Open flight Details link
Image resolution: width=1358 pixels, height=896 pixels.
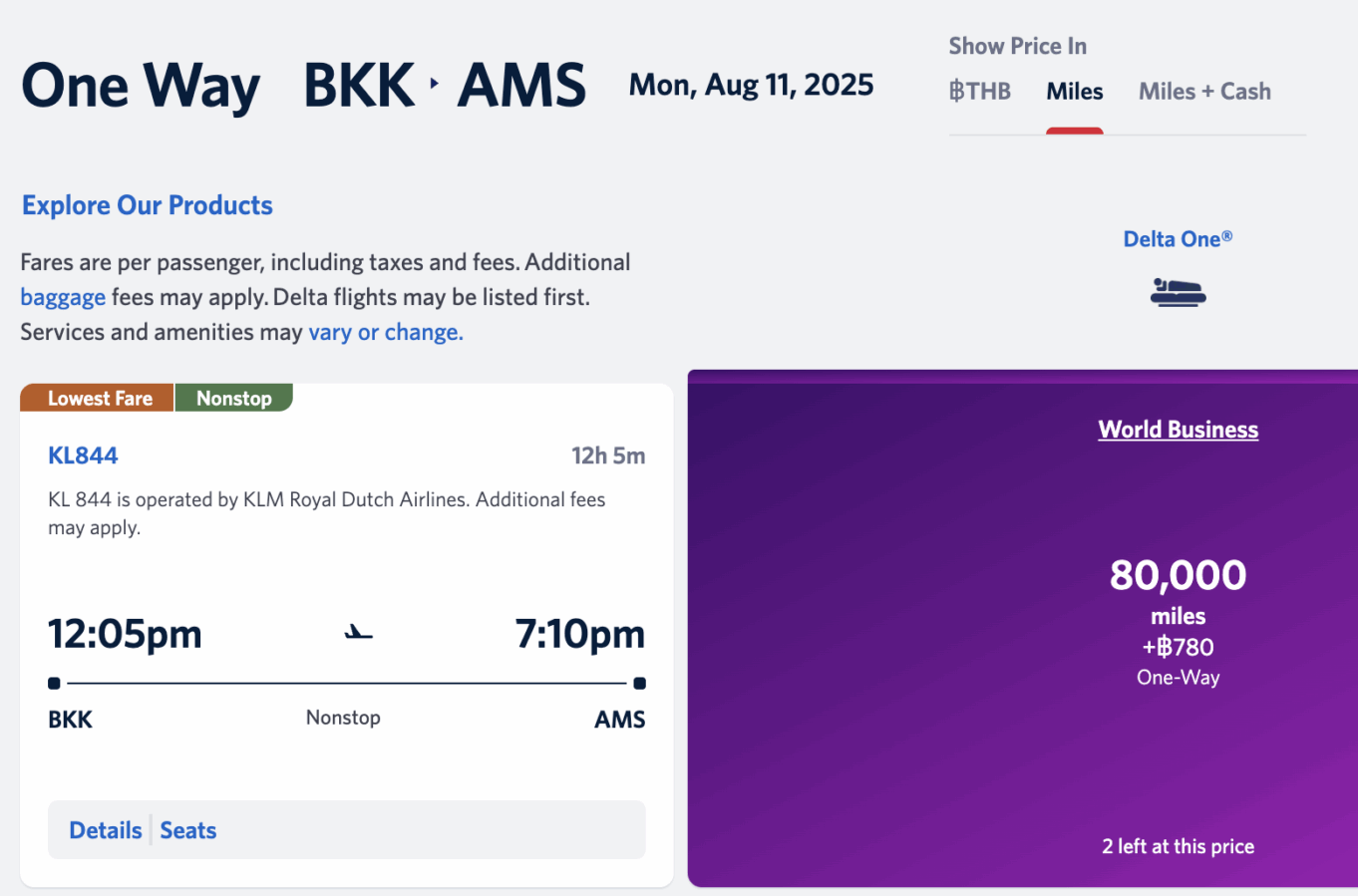coord(106,830)
